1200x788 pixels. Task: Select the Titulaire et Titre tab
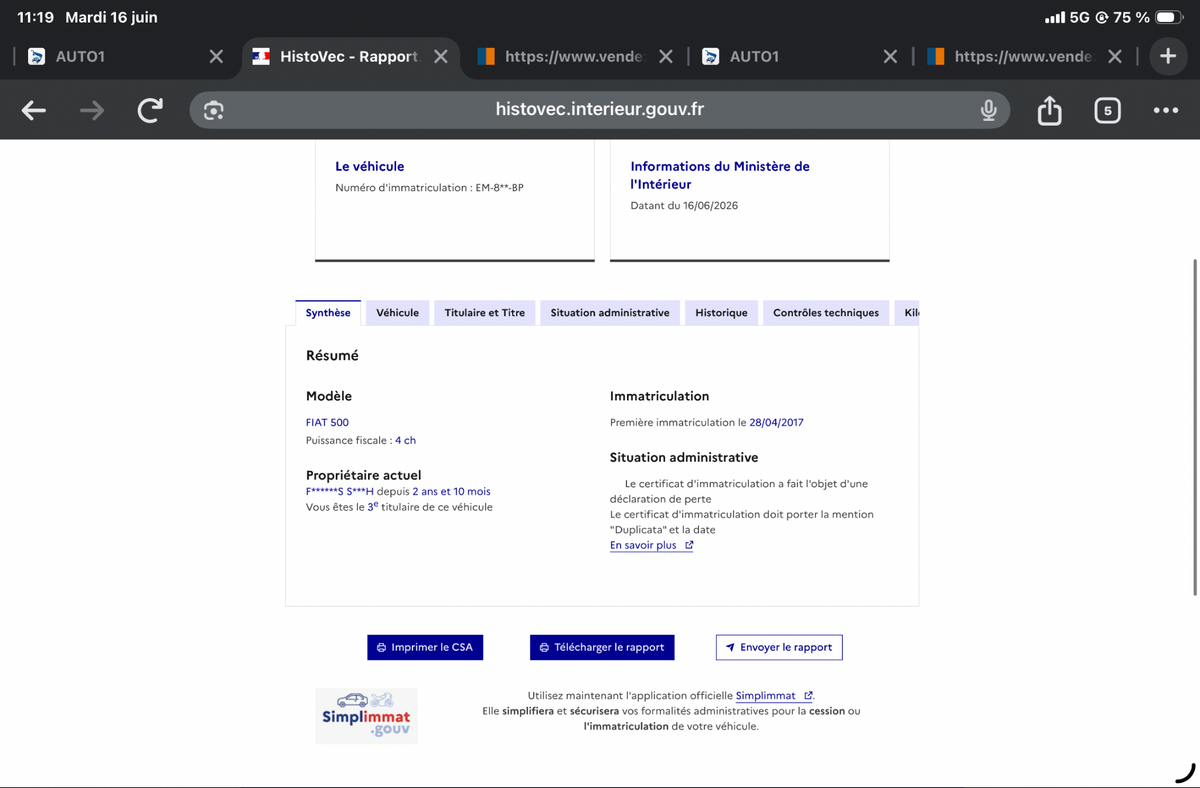(x=485, y=313)
